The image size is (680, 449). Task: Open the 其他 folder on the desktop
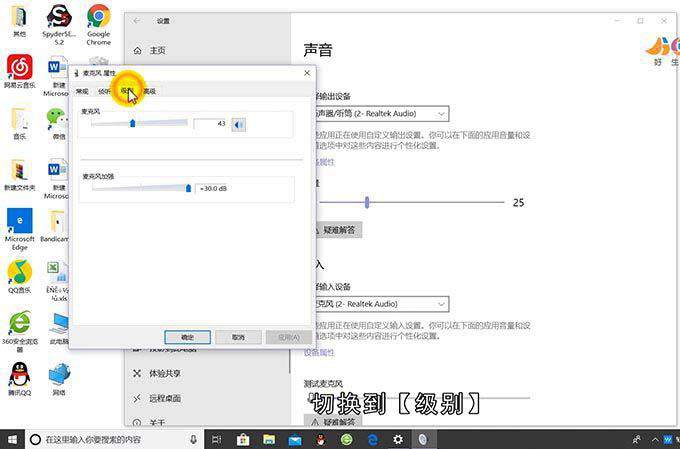pos(20,22)
